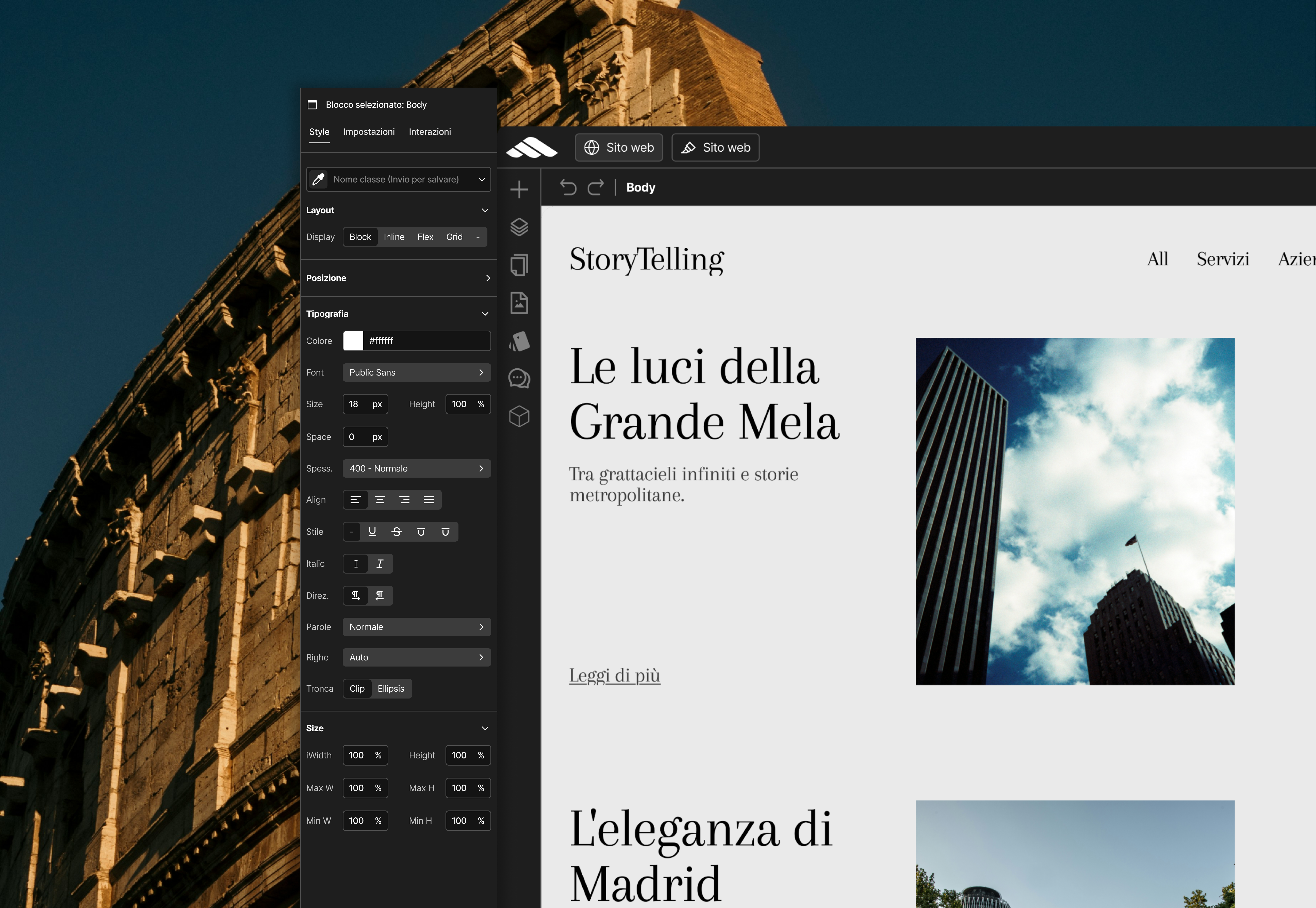Click the window icon beside Blocco selezionato

(x=312, y=105)
